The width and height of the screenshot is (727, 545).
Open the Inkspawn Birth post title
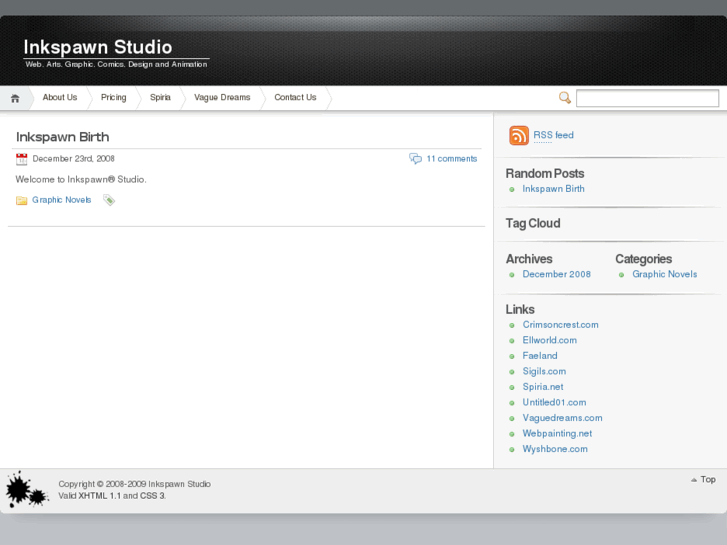[x=63, y=137]
